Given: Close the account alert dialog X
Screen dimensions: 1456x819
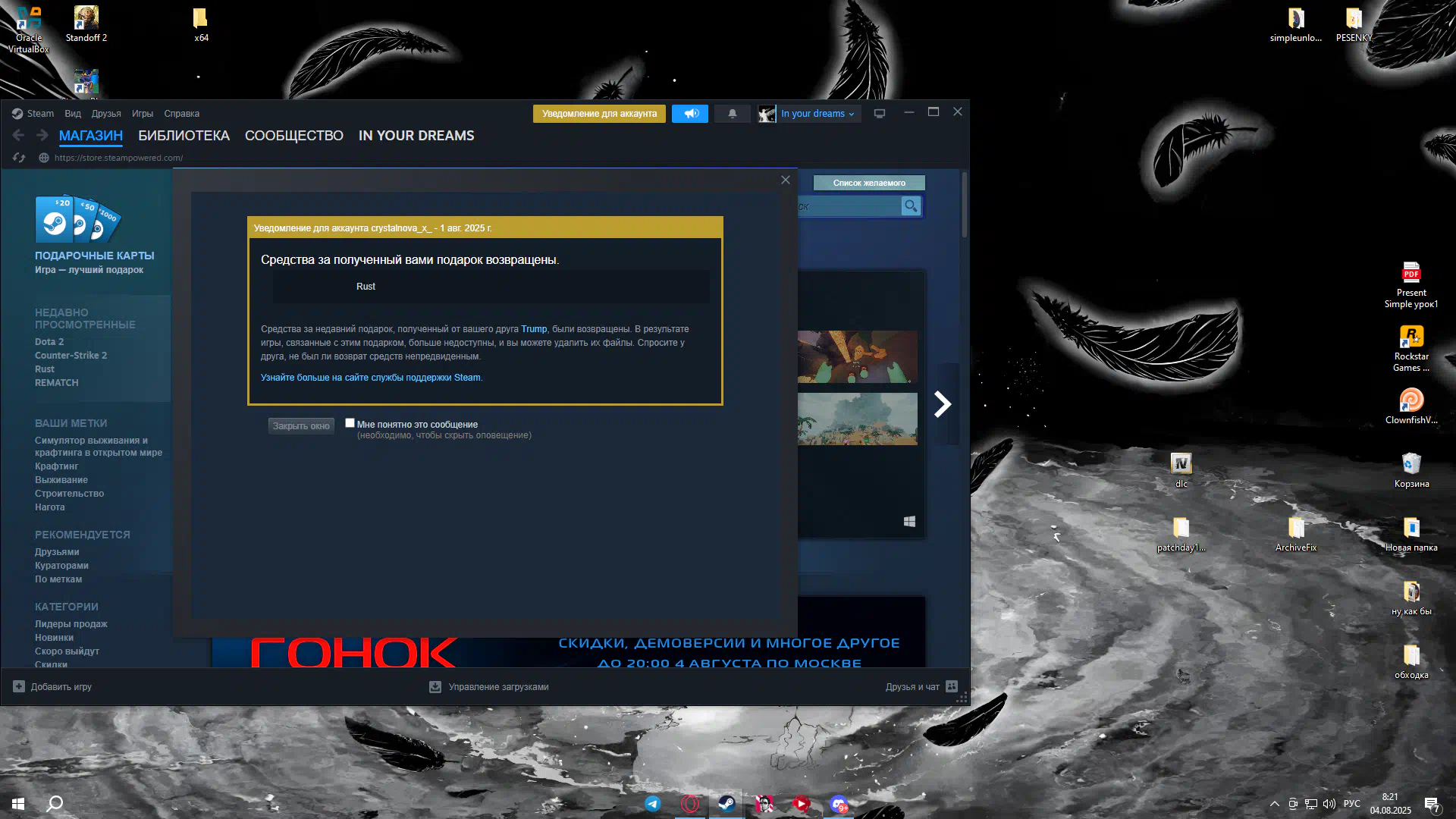Looking at the screenshot, I should pyautogui.click(x=786, y=180).
